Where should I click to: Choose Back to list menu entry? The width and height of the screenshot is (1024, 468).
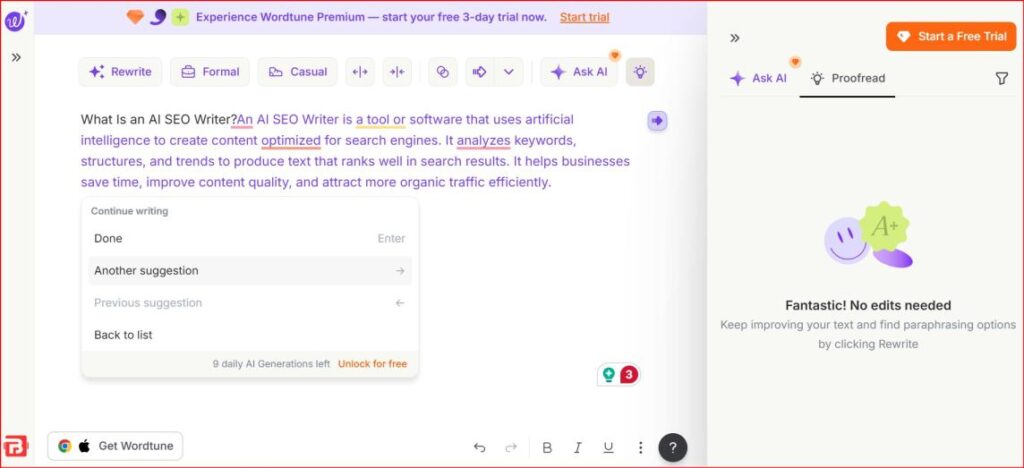click(x=250, y=335)
